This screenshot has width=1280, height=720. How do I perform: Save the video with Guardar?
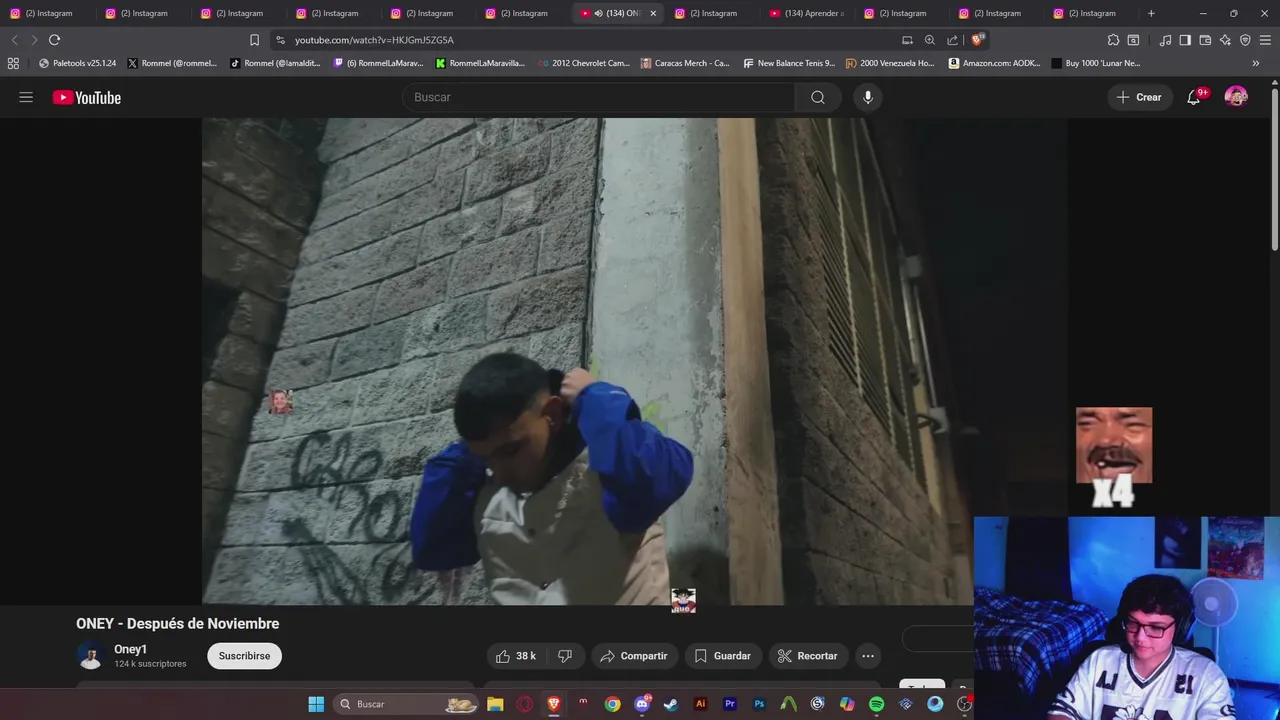[x=722, y=656]
